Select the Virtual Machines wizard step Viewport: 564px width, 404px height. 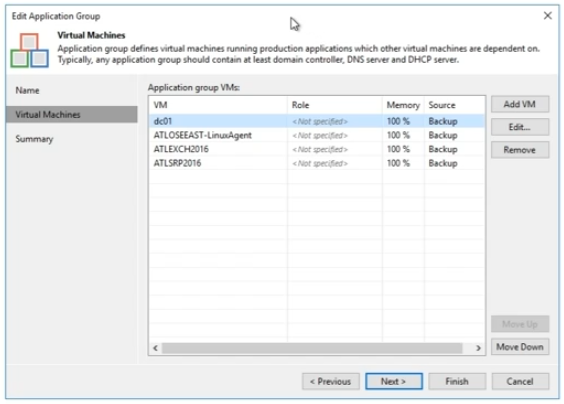[72, 114]
